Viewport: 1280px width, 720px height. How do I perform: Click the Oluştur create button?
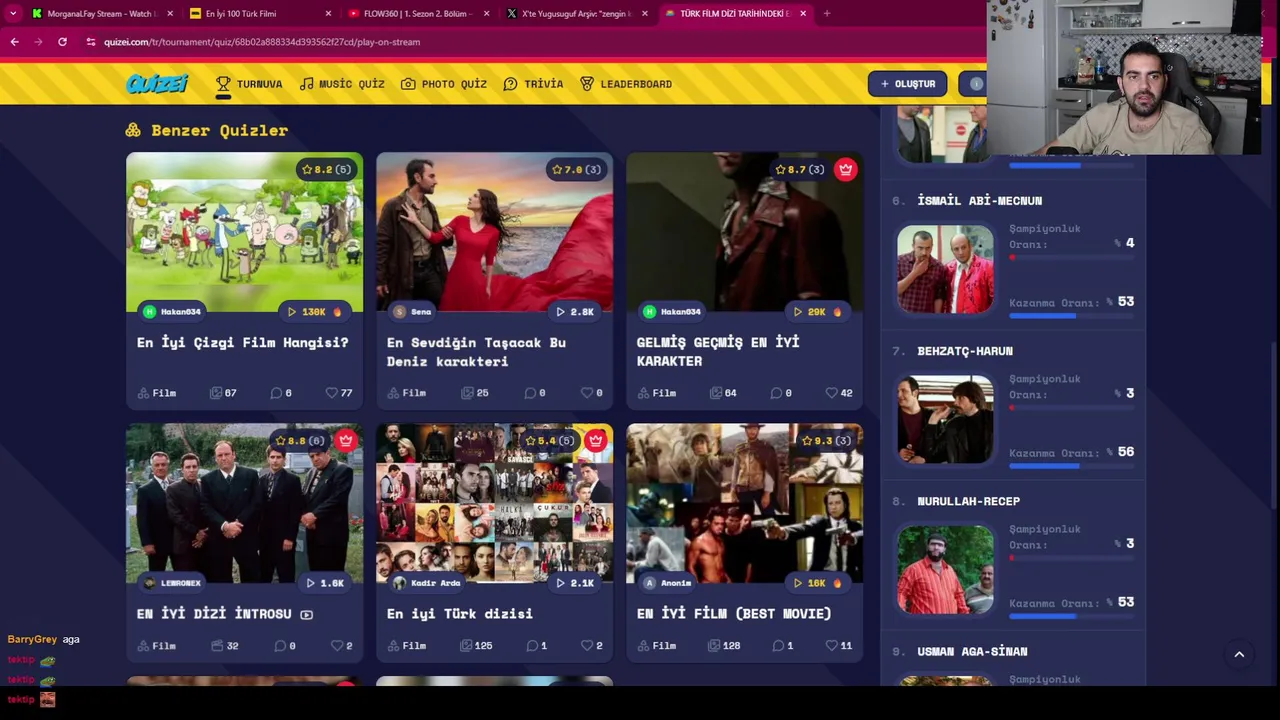tap(907, 84)
